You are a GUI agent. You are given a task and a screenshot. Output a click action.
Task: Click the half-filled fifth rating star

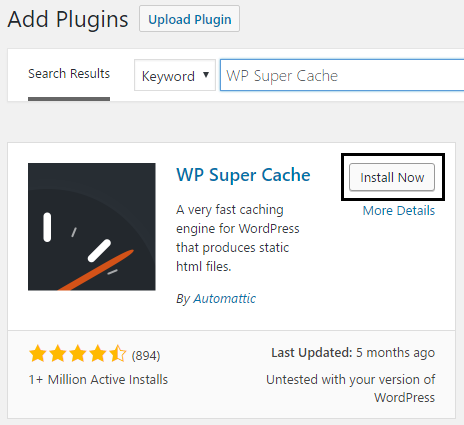118,354
